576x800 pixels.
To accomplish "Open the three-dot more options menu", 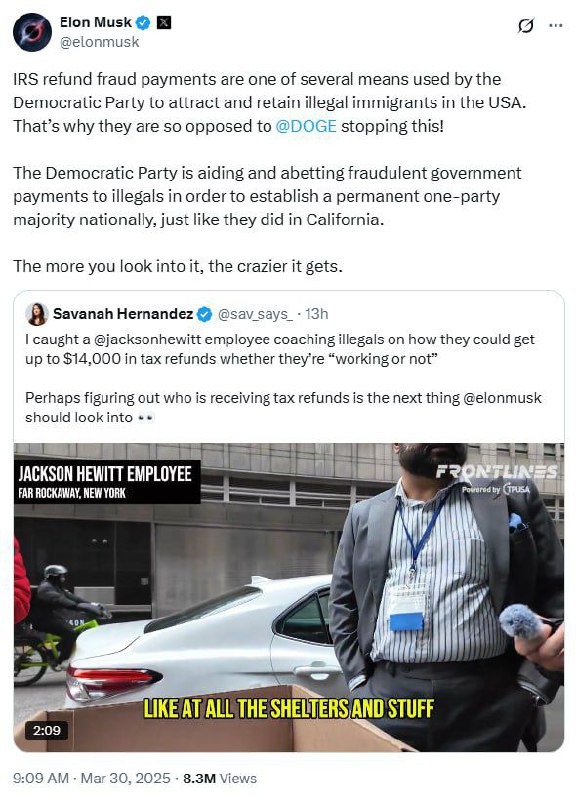I will click(x=556, y=26).
